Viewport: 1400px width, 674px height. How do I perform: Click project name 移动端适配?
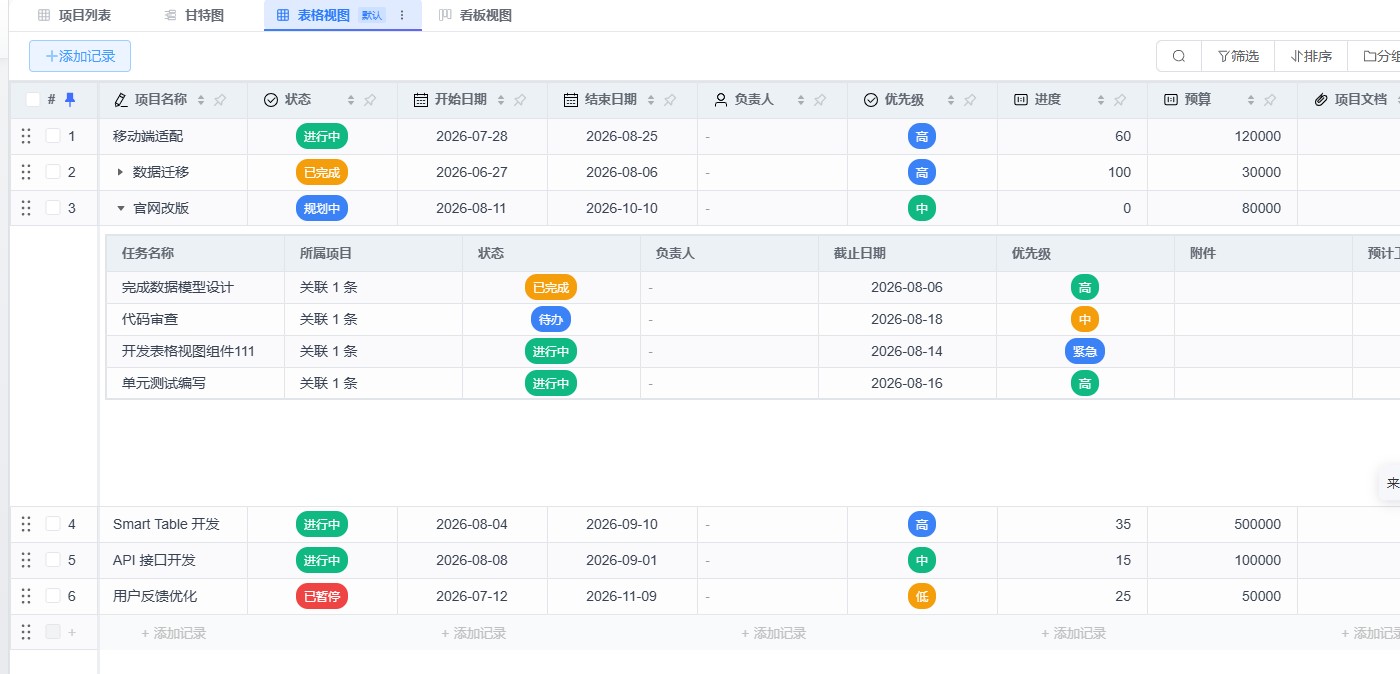(148, 136)
